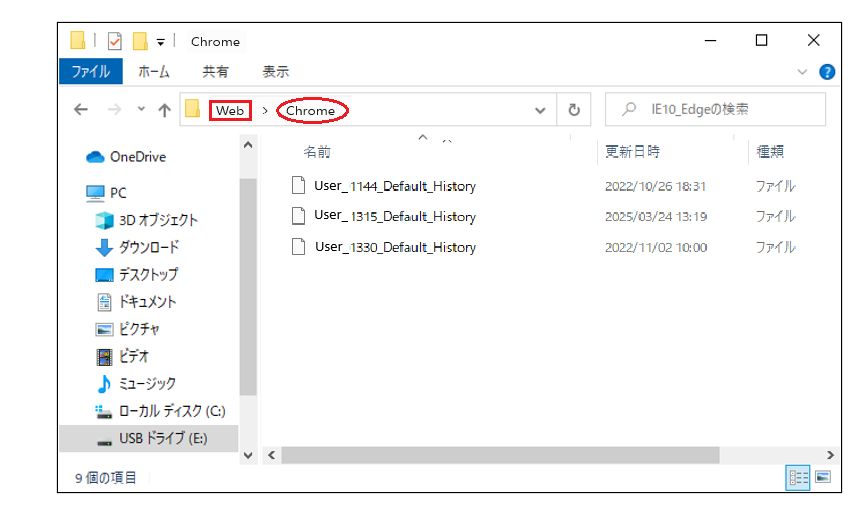
Task: Minimize the Chrome explorer window
Action: pyautogui.click(x=711, y=41)
